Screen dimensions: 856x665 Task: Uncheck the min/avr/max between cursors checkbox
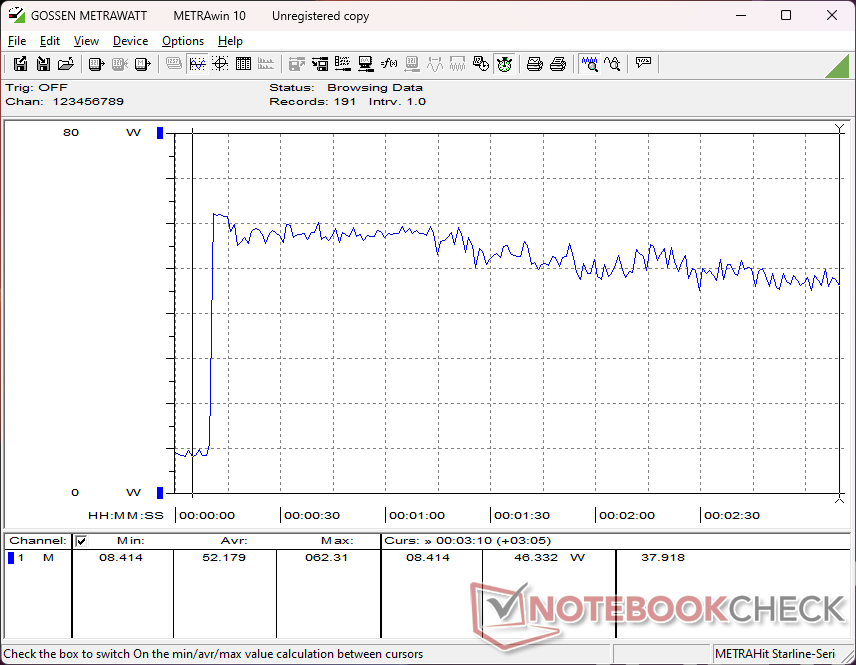(82, 541)
